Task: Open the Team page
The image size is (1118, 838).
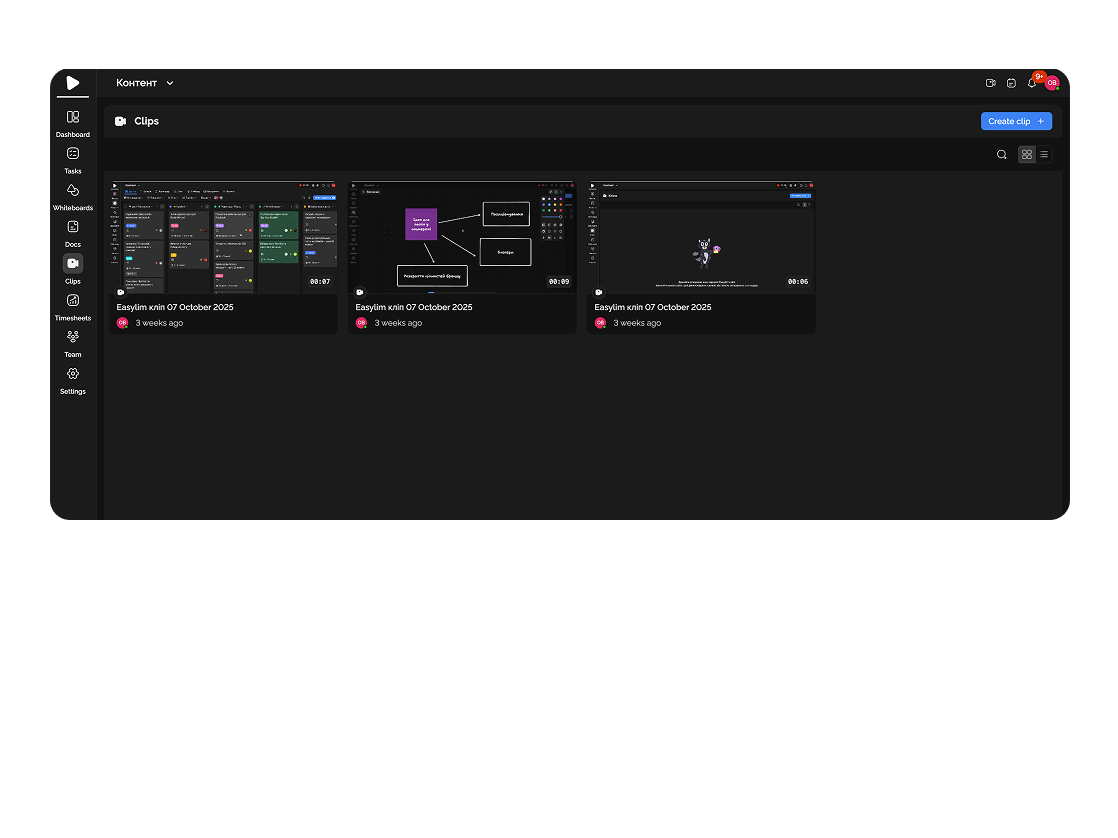Action: point(73,343)
